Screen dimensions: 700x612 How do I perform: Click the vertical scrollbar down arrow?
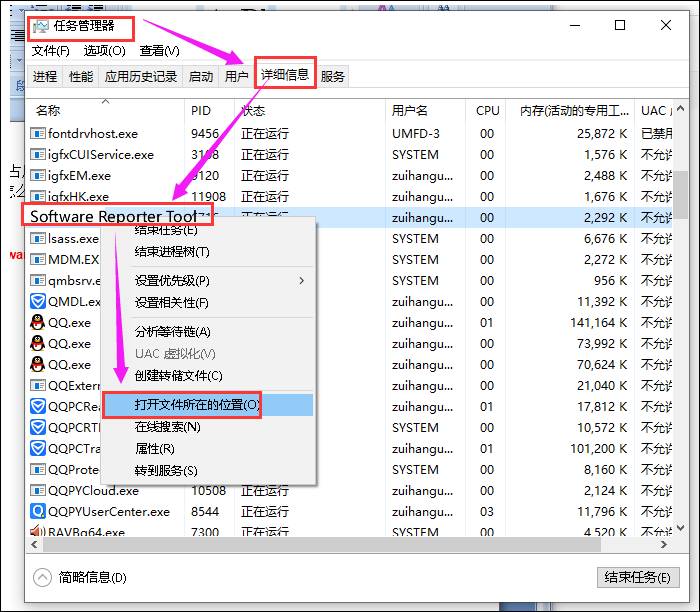680,528
